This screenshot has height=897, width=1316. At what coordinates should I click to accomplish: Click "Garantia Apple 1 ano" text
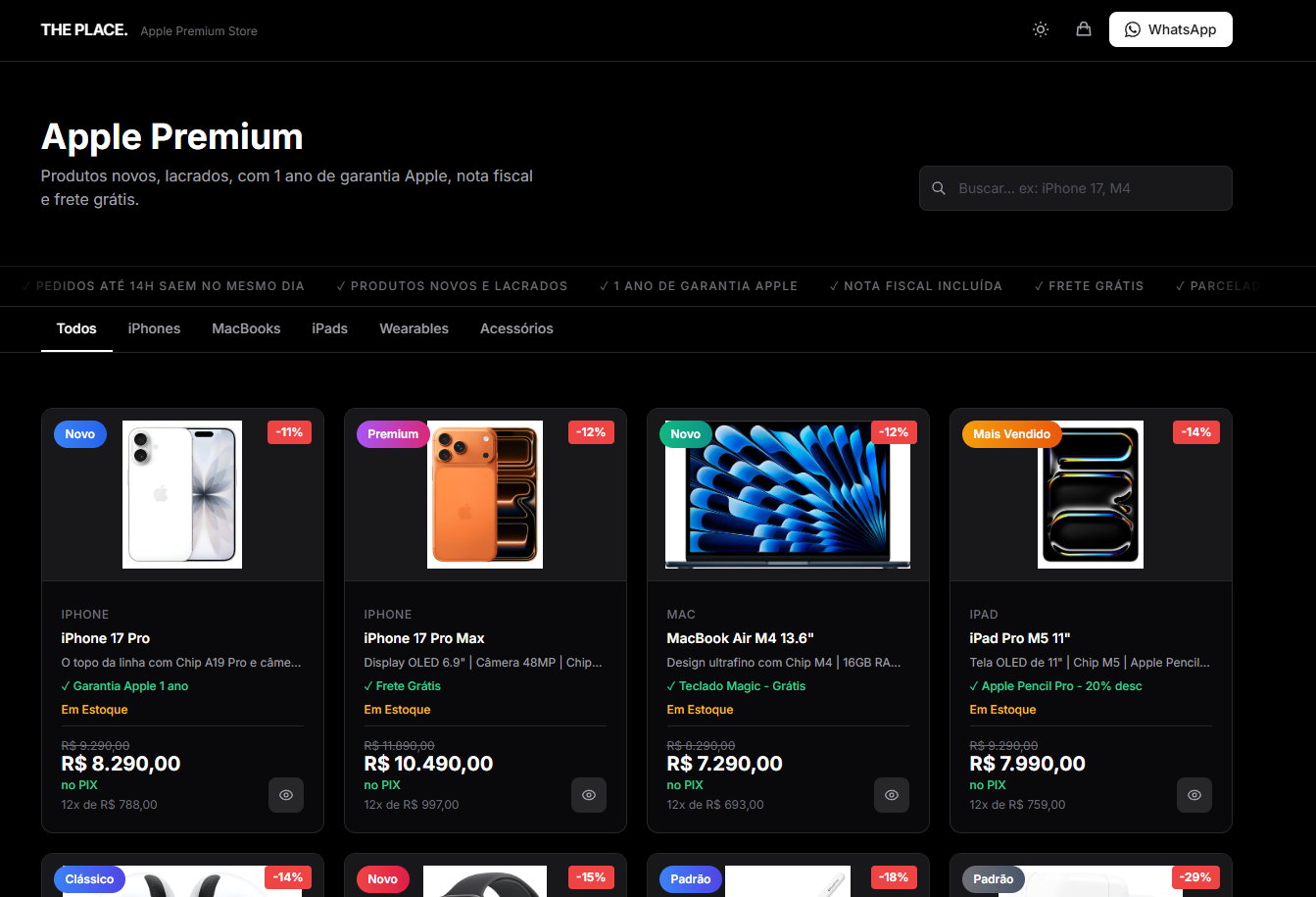point(130,686)
